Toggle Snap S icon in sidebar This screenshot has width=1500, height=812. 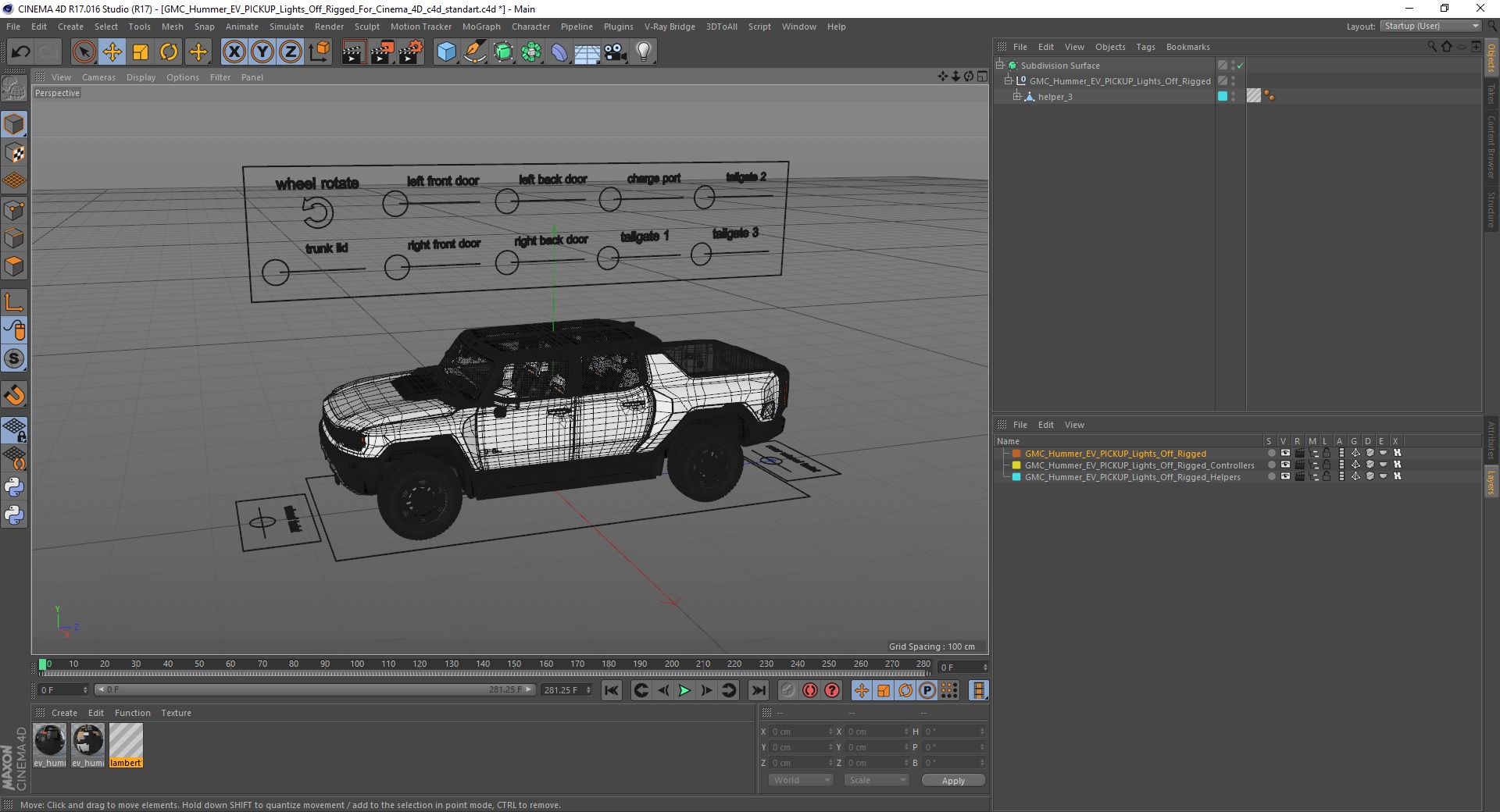(x=14, y=358)
